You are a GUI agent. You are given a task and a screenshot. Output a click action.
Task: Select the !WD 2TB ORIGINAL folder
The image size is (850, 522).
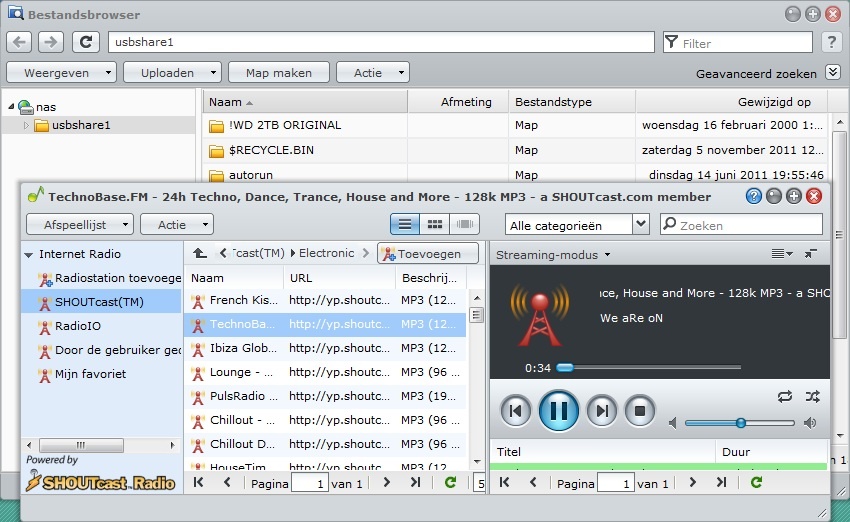[x=515, y=125]
